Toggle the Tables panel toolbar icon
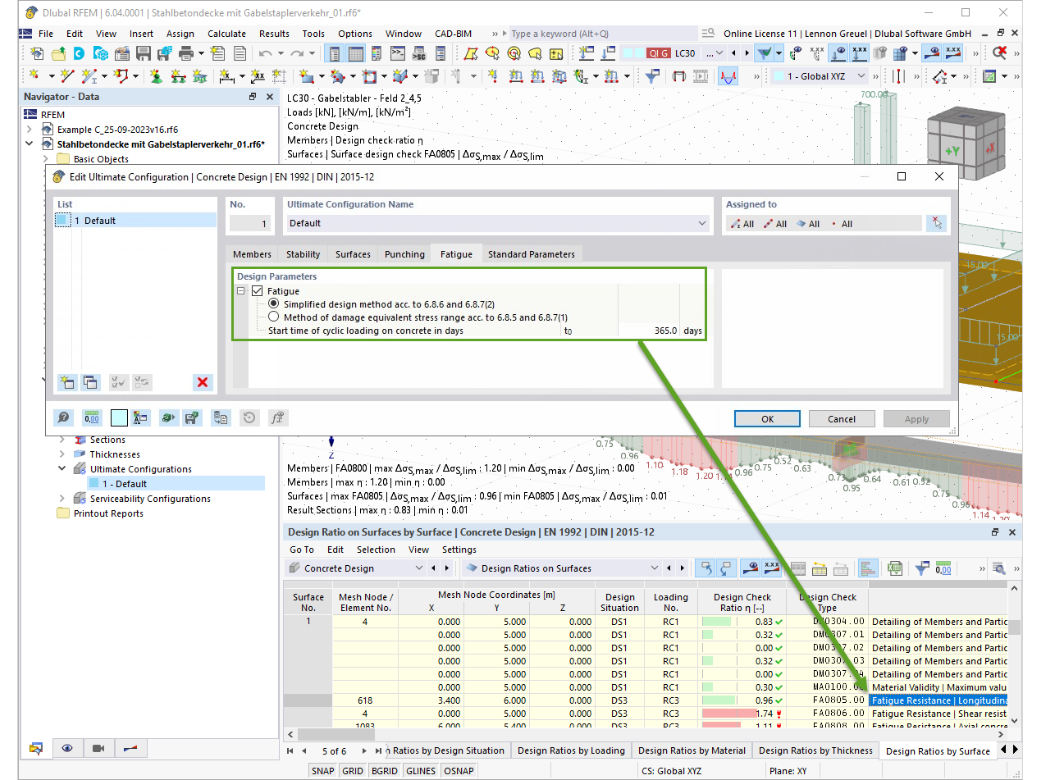The height and width of the screenshot is (780, 1040). pyautogui.click(x=356, y=54)
